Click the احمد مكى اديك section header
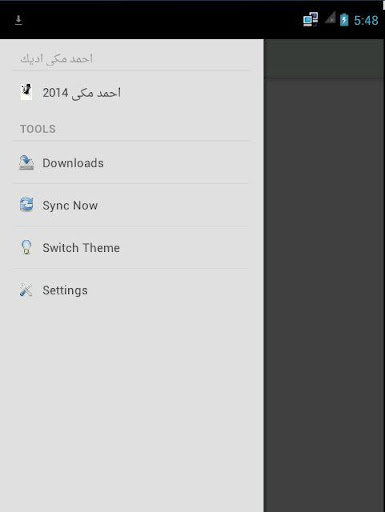Viewport: 385px width, 512px height. (56, 59)
